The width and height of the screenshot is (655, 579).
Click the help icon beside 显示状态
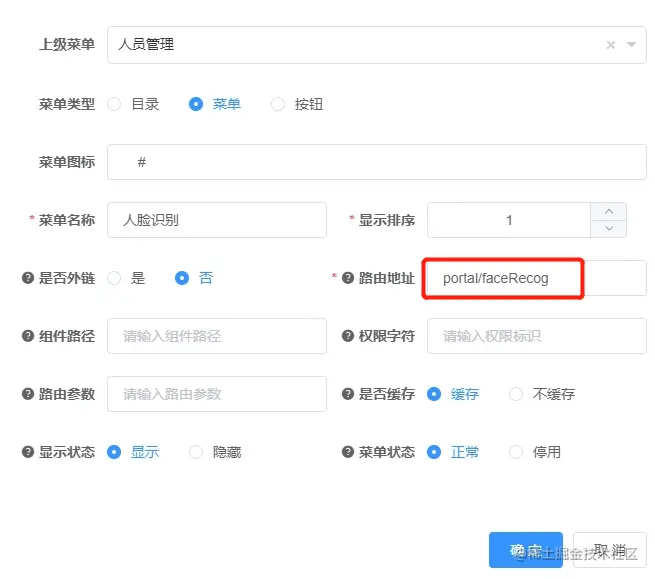pos(28,452)
